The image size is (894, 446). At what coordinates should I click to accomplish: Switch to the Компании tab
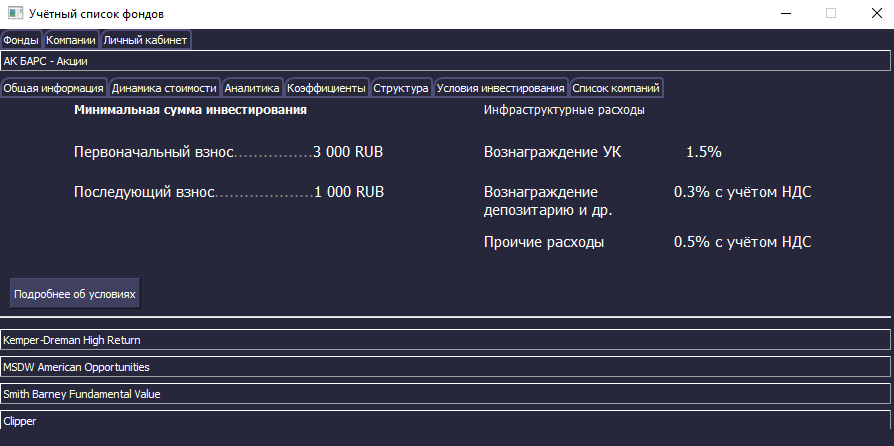[71, 40]
